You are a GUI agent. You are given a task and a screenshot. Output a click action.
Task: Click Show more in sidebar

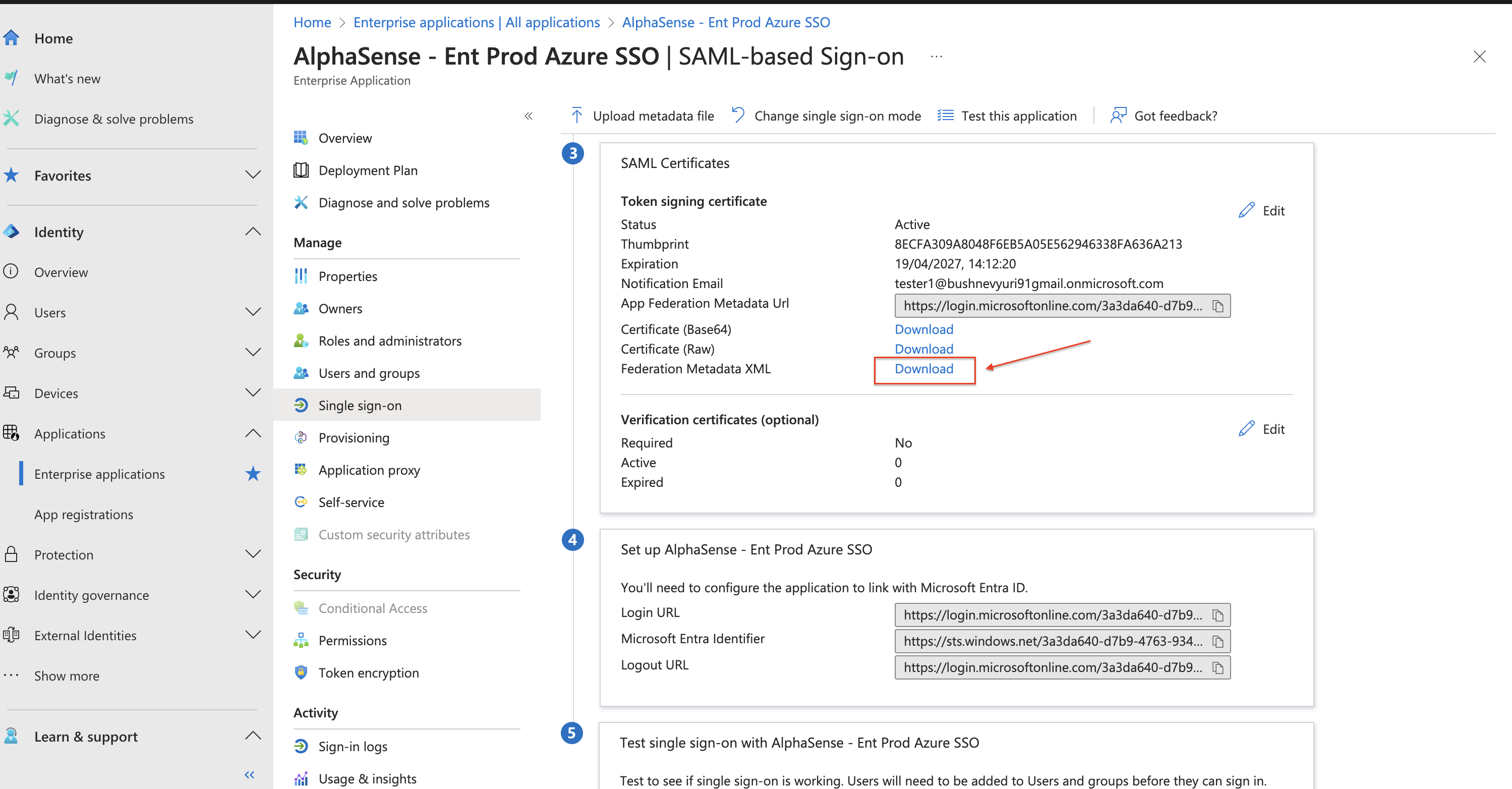(67, 675)
